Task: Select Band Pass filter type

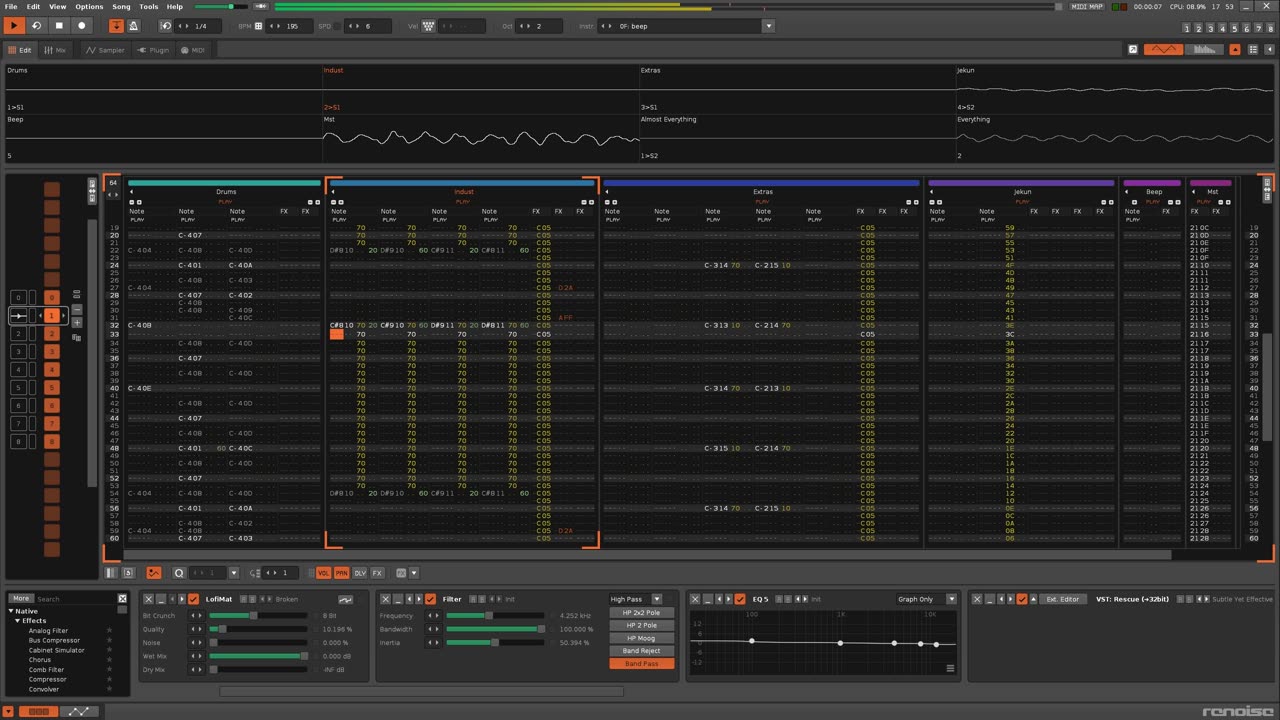Action: point(642,664)
